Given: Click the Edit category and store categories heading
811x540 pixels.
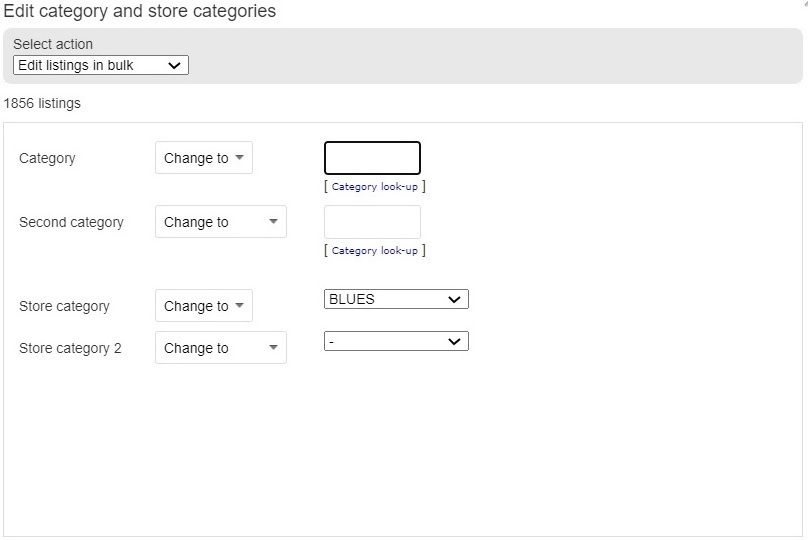Looking at the screenshot, I should coord(140,11).
